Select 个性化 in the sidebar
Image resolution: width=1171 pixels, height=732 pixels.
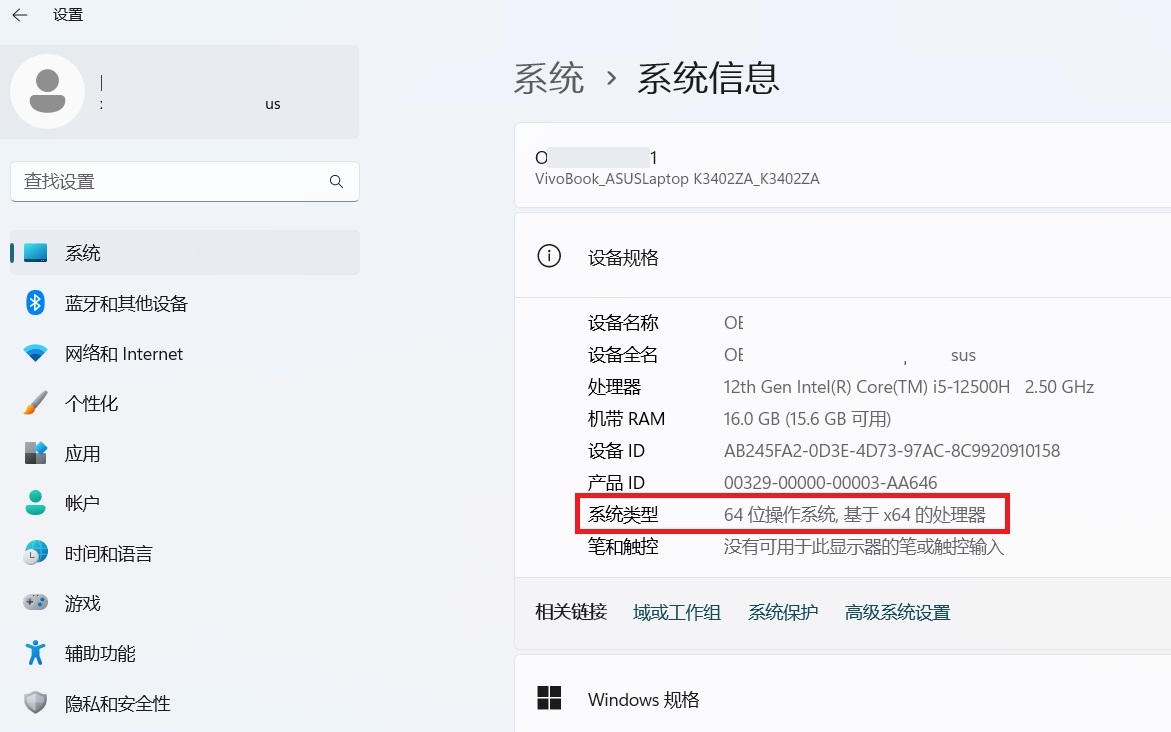click(x=184, y=403)
